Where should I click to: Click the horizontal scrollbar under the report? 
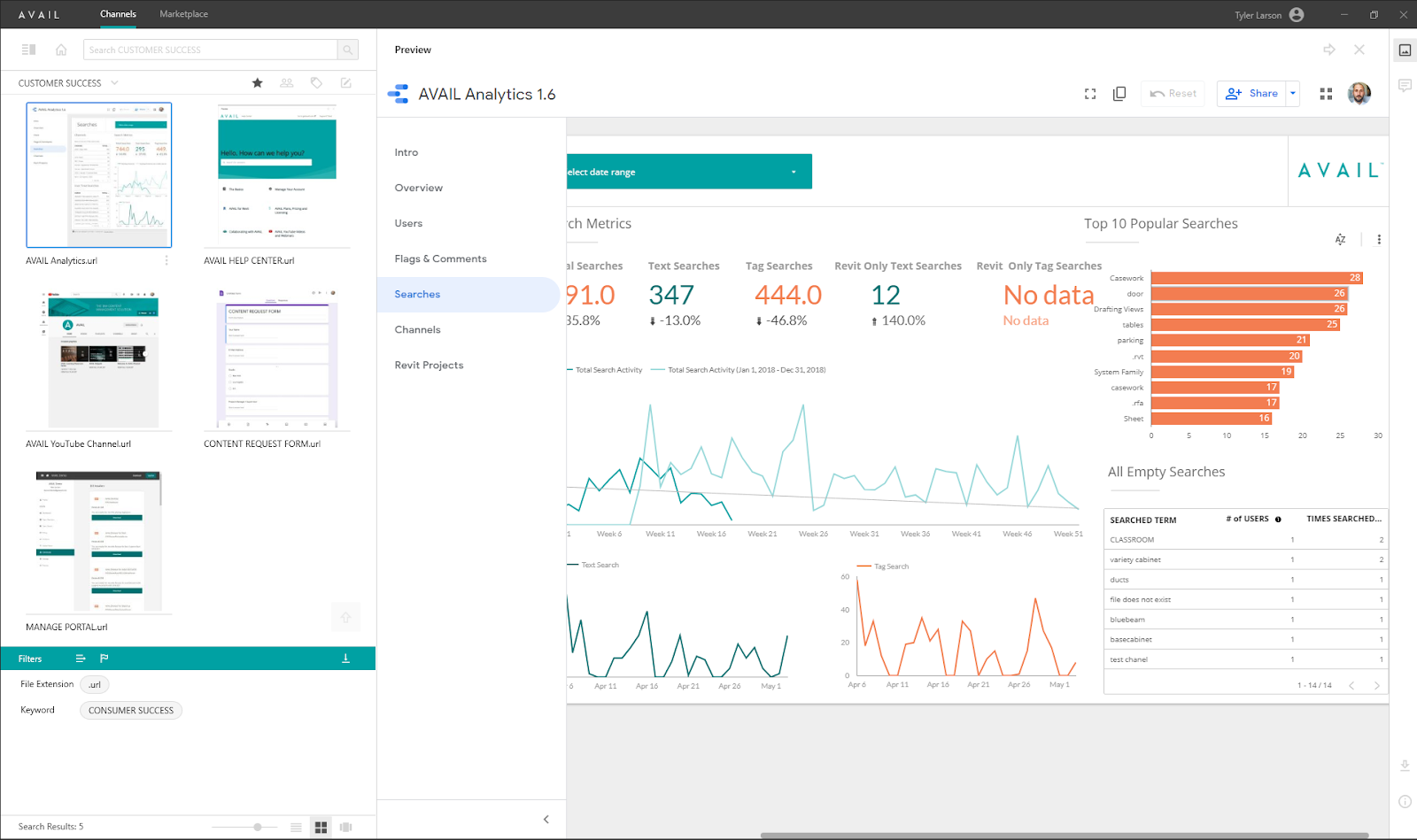click(1064, 835)
